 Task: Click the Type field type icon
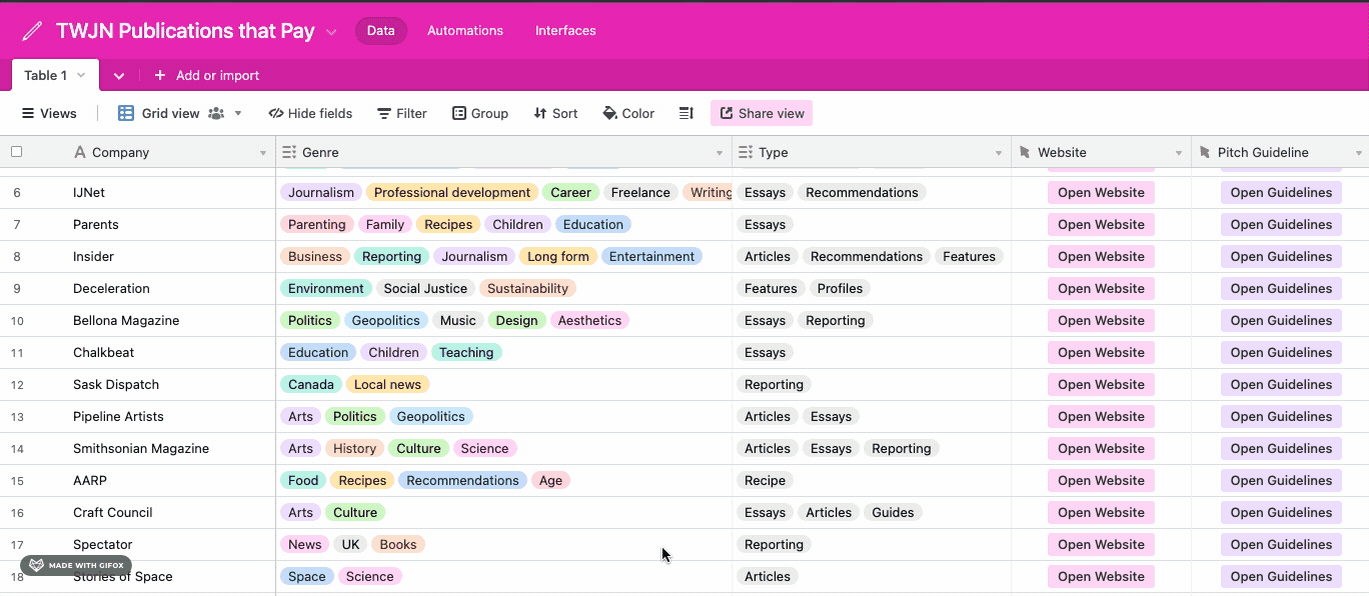745,152
